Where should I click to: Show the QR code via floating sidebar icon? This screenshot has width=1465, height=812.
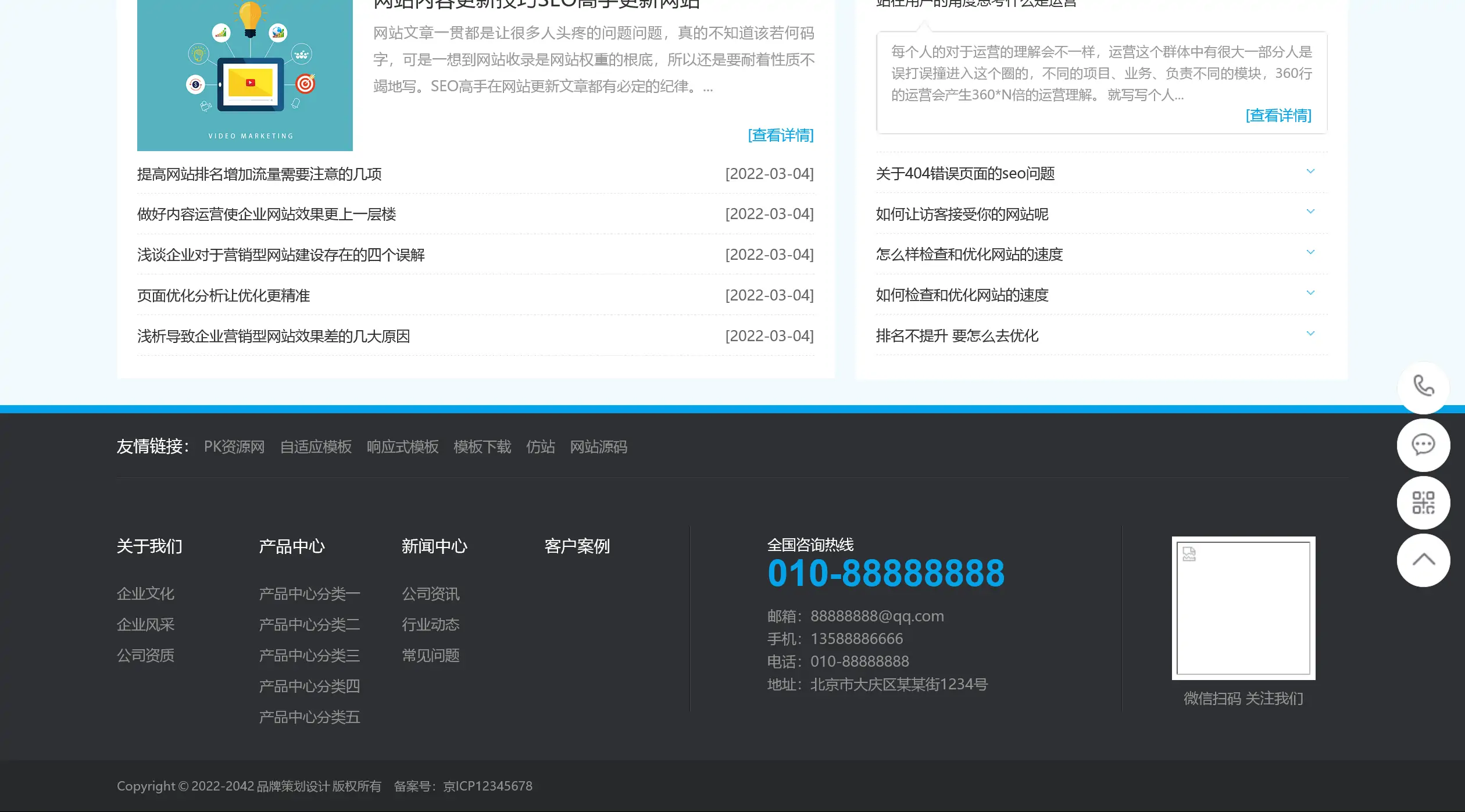tap(1424, 503)
